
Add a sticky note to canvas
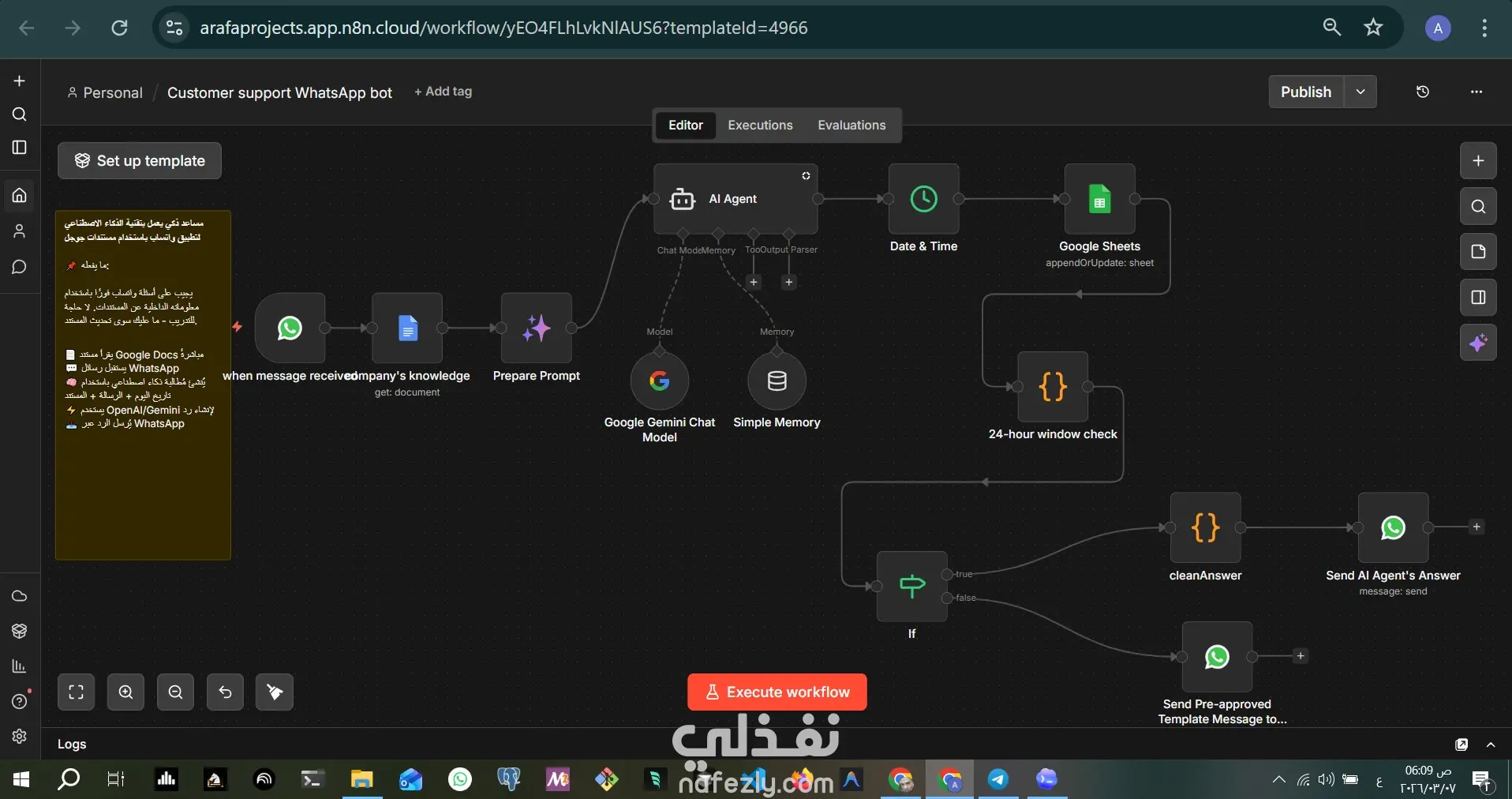click(x=1479, y=252)
